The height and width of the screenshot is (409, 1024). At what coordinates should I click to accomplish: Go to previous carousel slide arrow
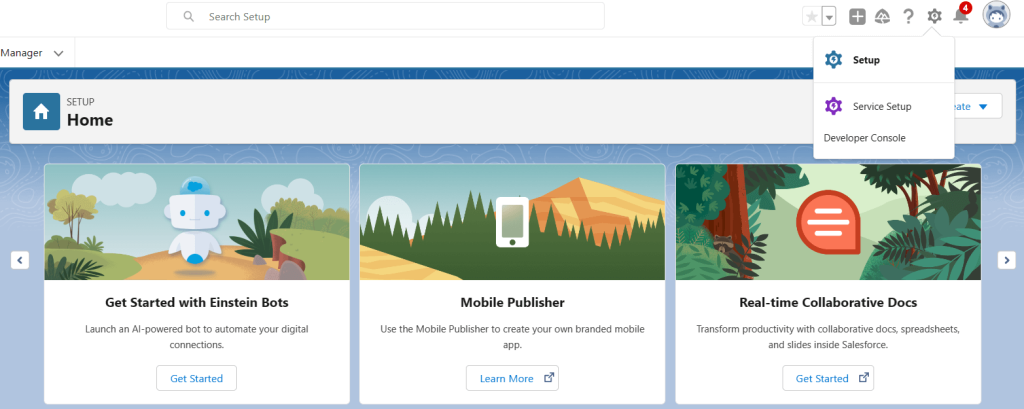pos(20,260)
